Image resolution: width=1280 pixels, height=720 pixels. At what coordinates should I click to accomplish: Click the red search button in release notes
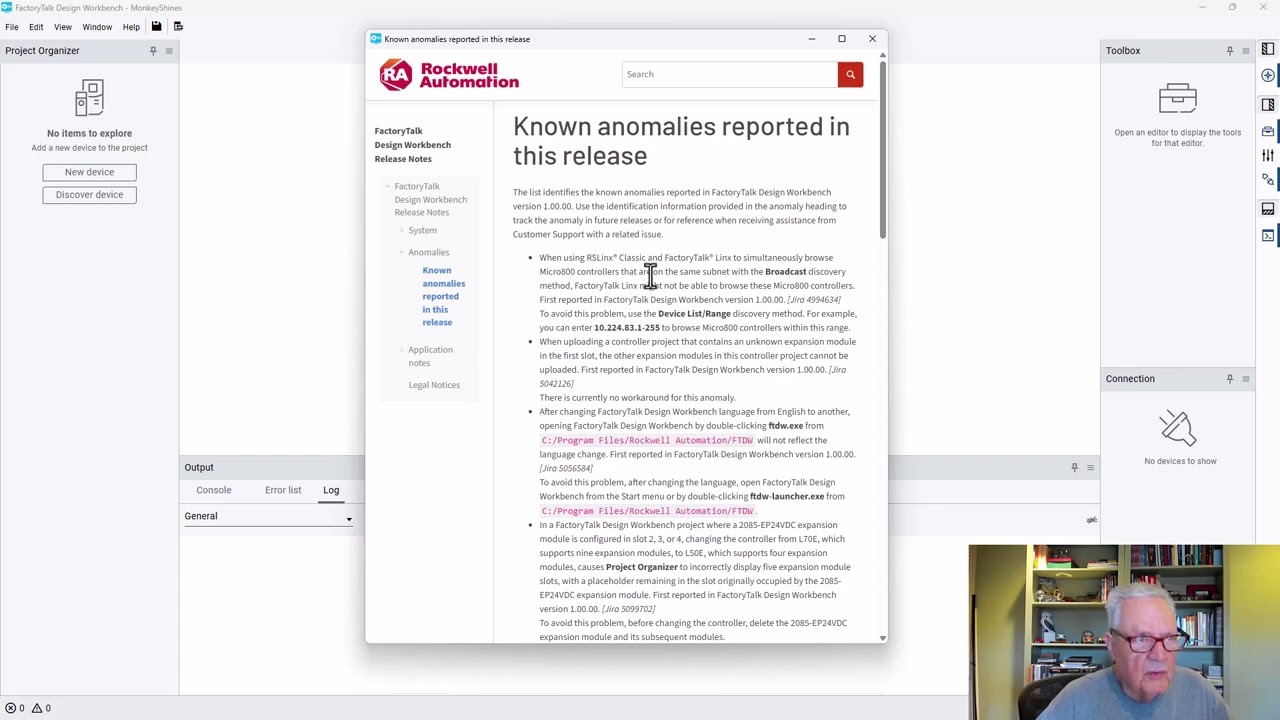click(x=850, y=74)
